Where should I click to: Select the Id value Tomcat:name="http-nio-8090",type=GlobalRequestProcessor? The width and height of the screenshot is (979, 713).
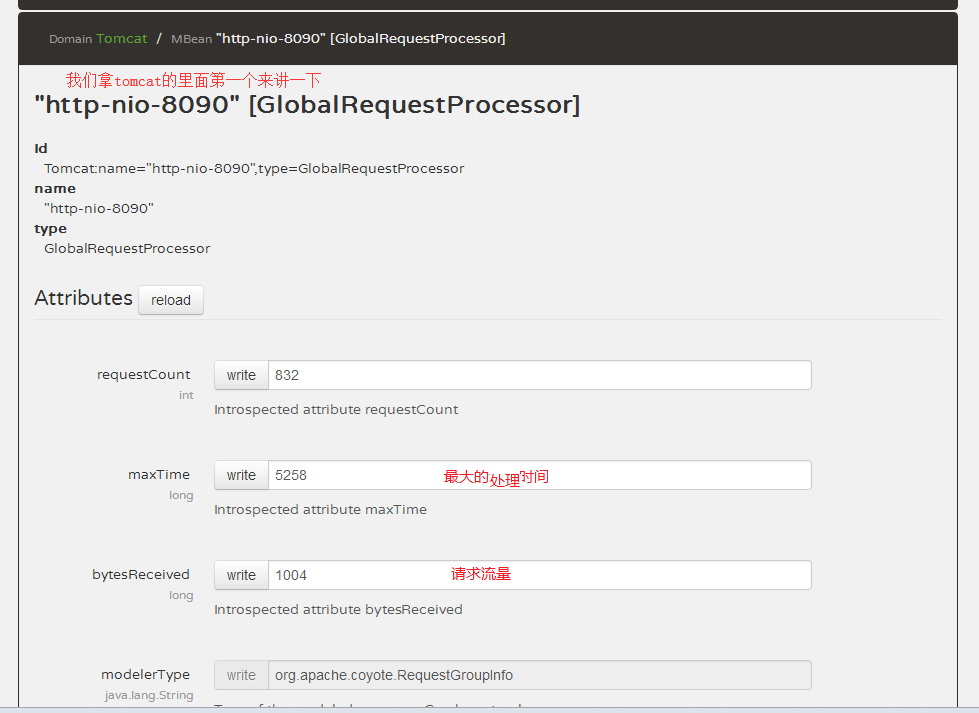pyautogui.click(x=254, y=169)
